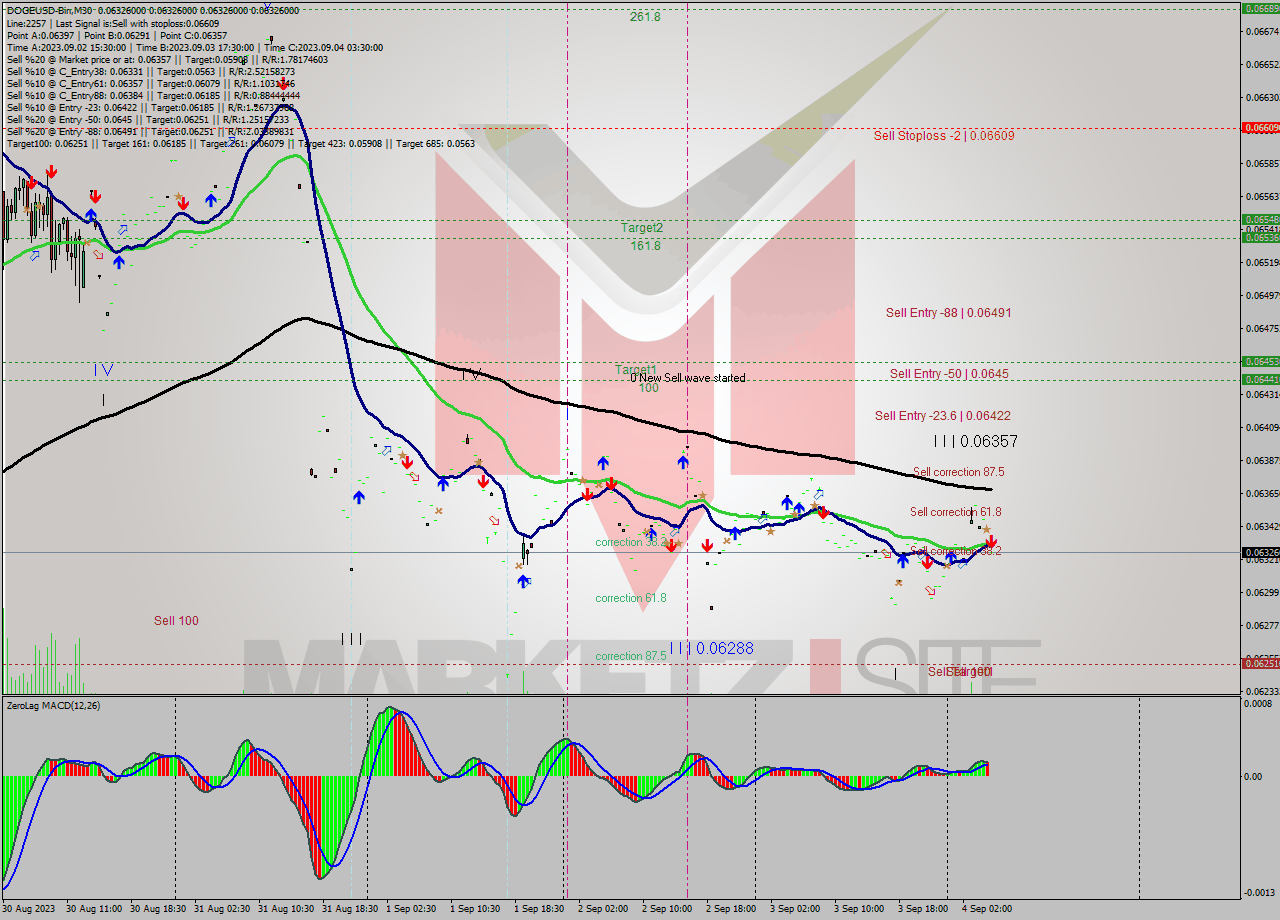Click the DOGEUSD-Bin,M30 symbol title
1280x920 pixels.
click(x=47, y=10)
